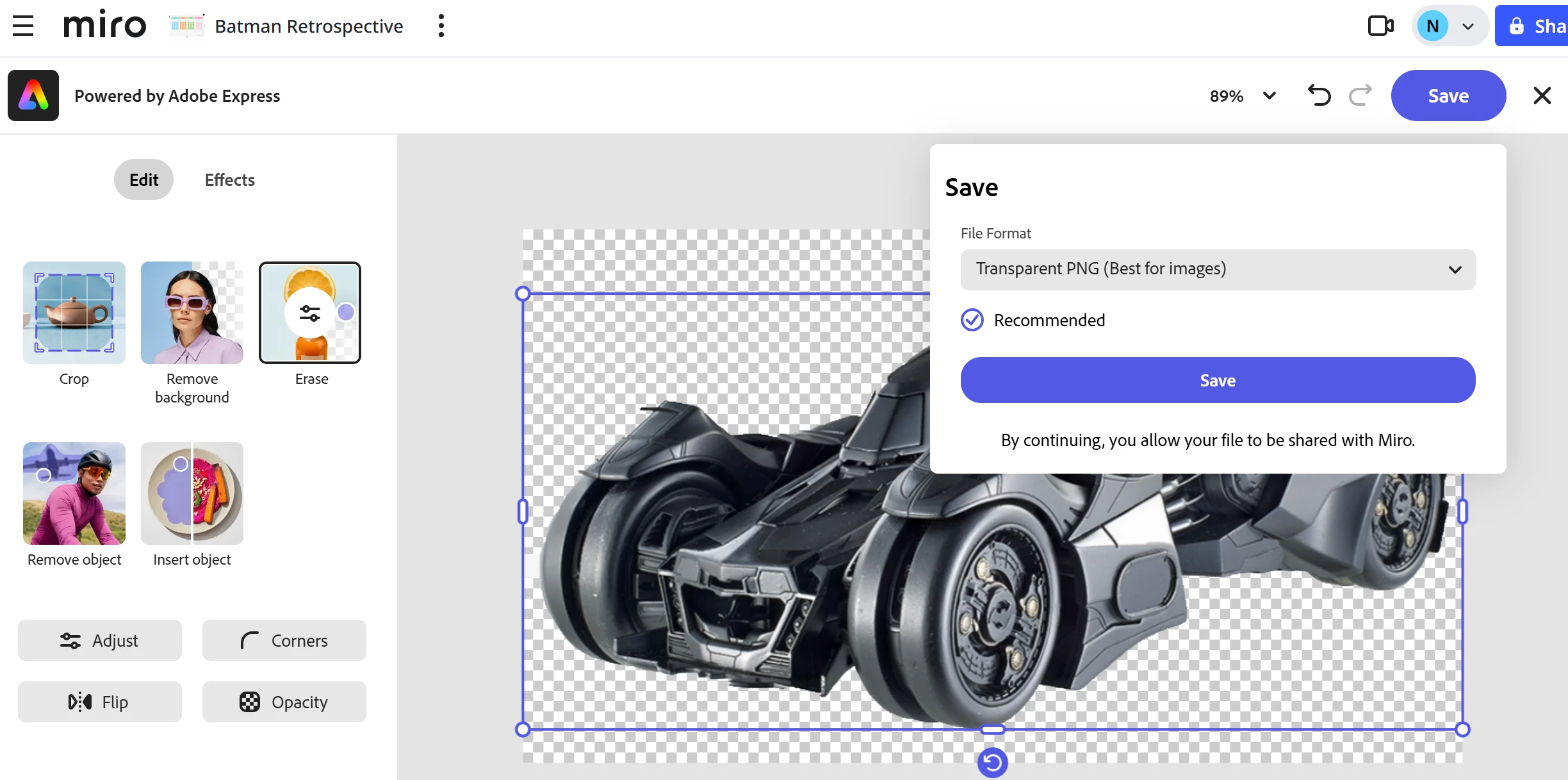The height and width of the screenshot is (780, 1568).
Task: Expand the user avatar N dropdown
Action: click(1468, 26)
